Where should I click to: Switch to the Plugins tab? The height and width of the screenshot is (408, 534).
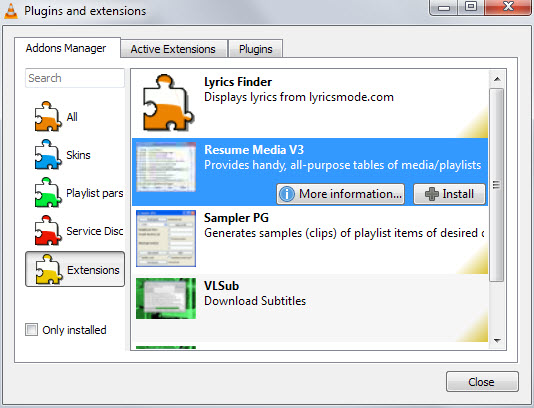tap(255, 49)
